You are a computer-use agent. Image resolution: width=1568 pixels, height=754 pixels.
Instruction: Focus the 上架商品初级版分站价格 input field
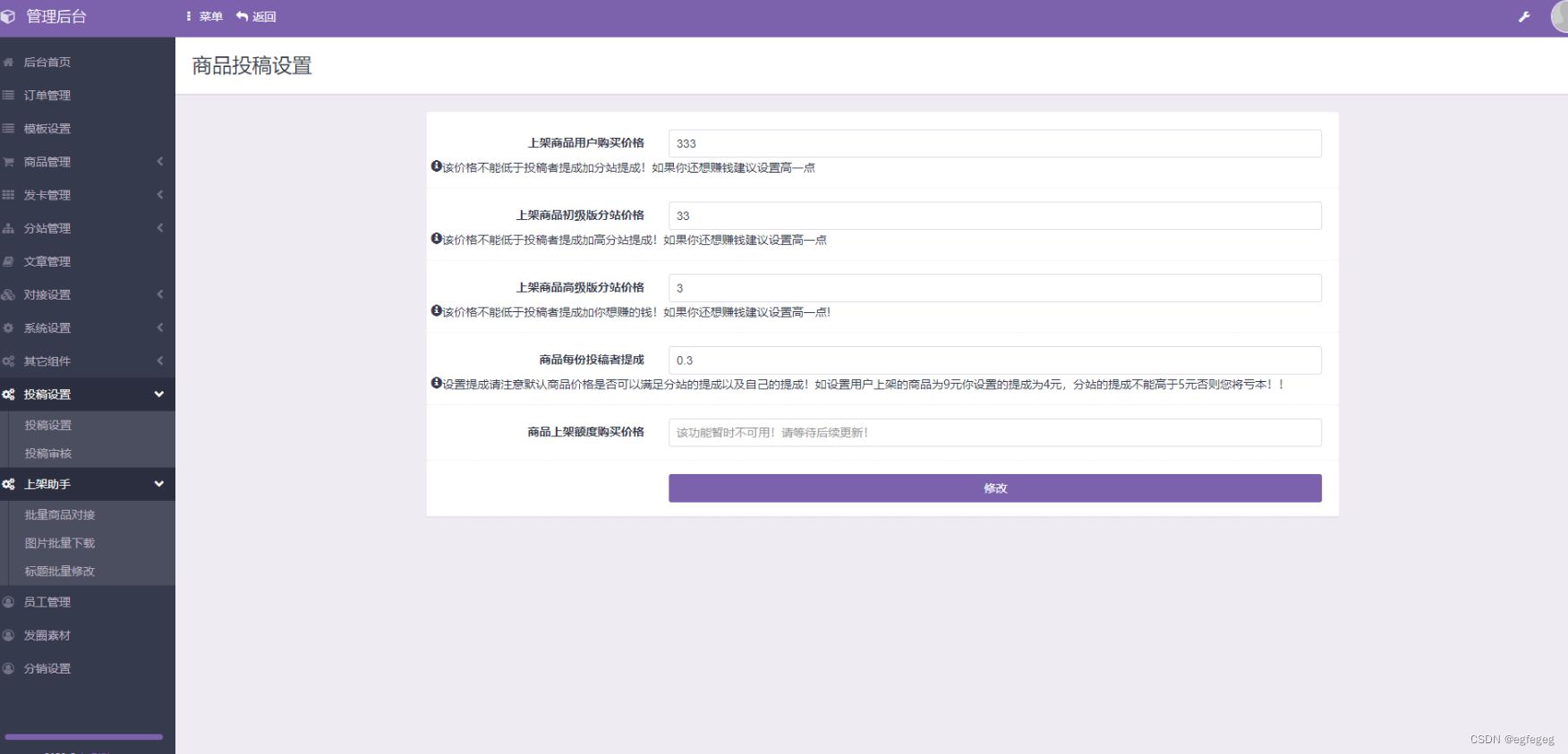pos(995,216)
